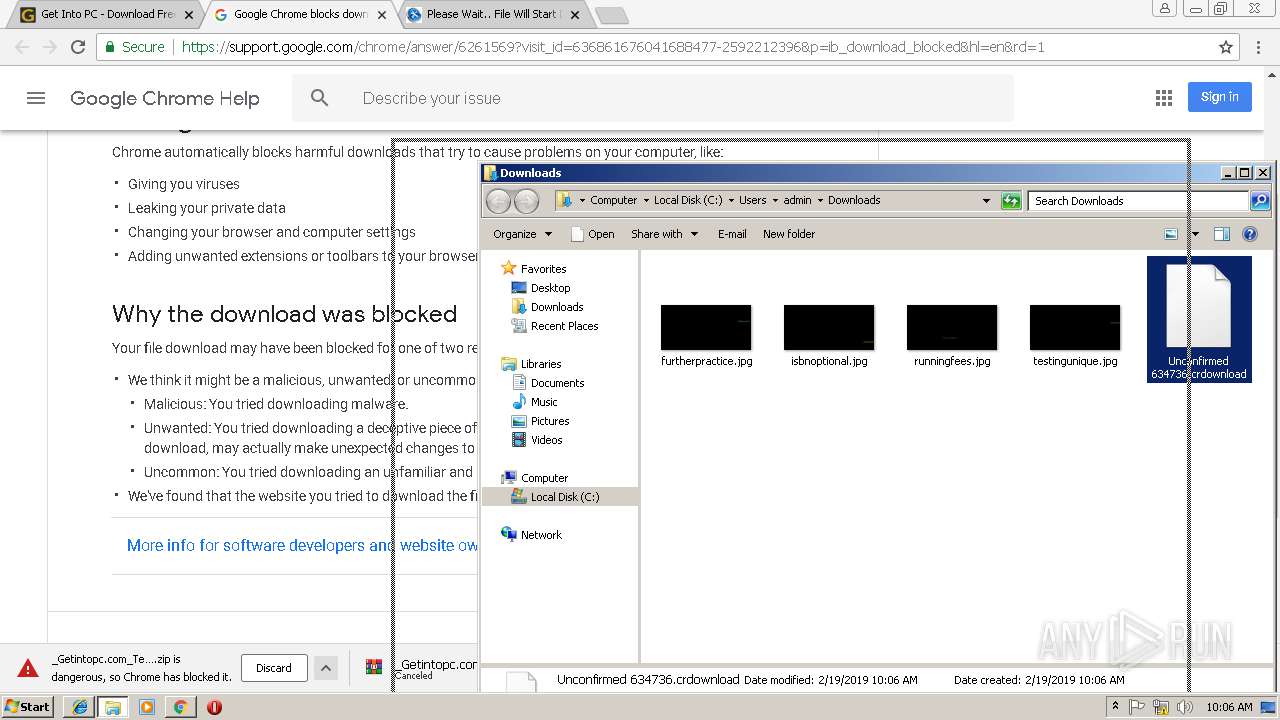Screen dimensions: 1280x720
Task: Launch Internet Explorer from taskbar
Action: (x=80, y=707)
